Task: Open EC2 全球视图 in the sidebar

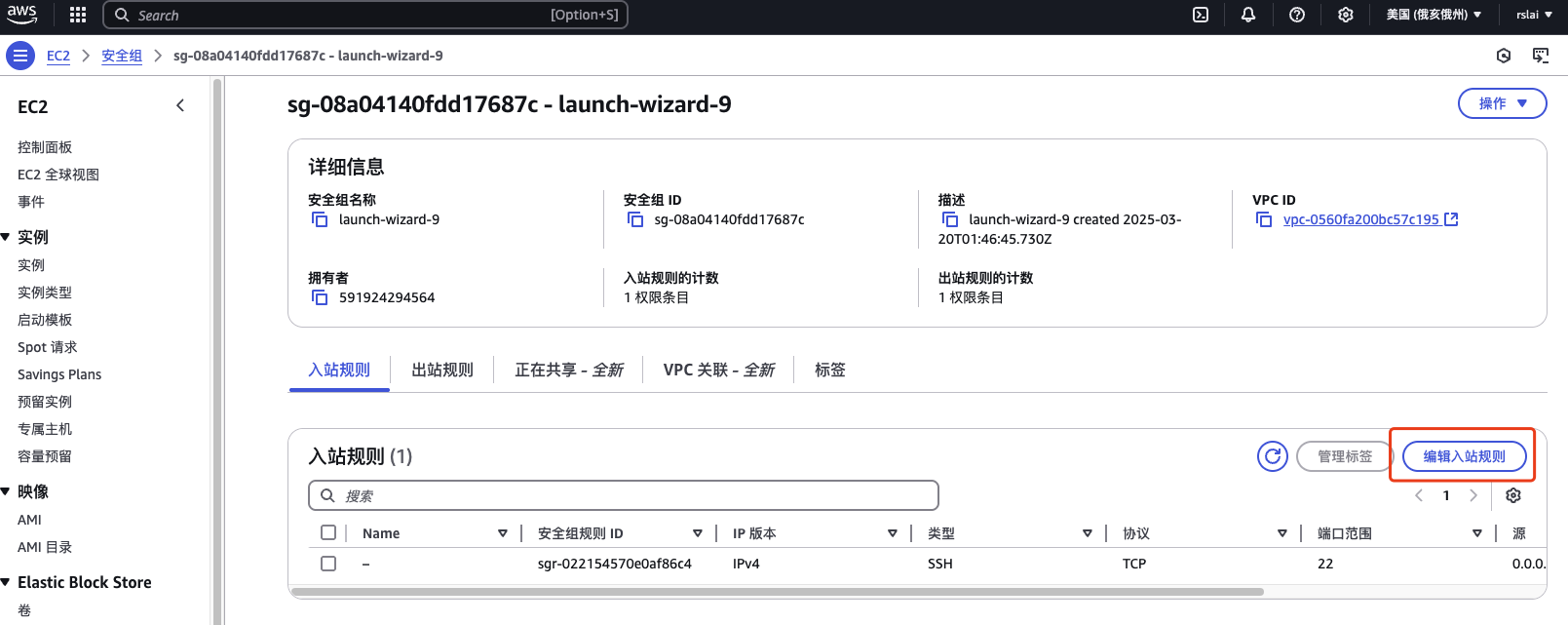Action: point(58,175)
